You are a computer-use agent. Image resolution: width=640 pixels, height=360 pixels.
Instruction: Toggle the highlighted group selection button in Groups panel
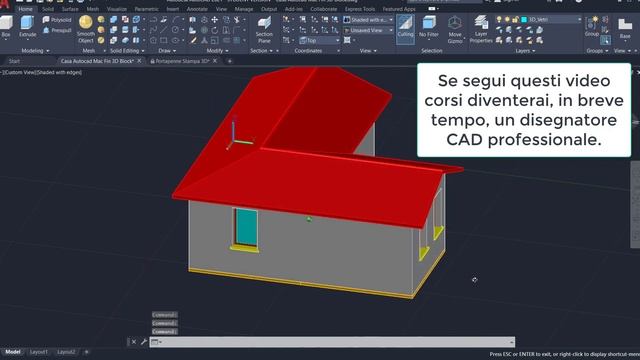[605, 40]
